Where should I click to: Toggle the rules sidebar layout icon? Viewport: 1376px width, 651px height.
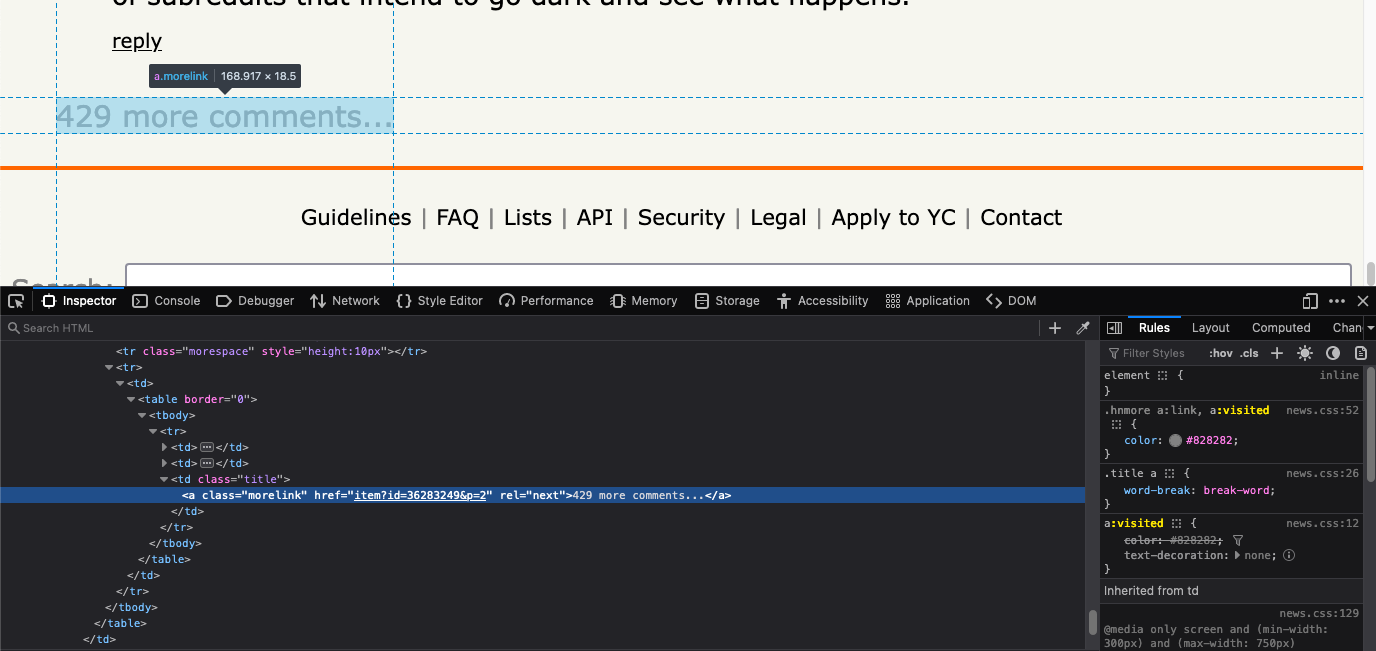coord(1114,327)
